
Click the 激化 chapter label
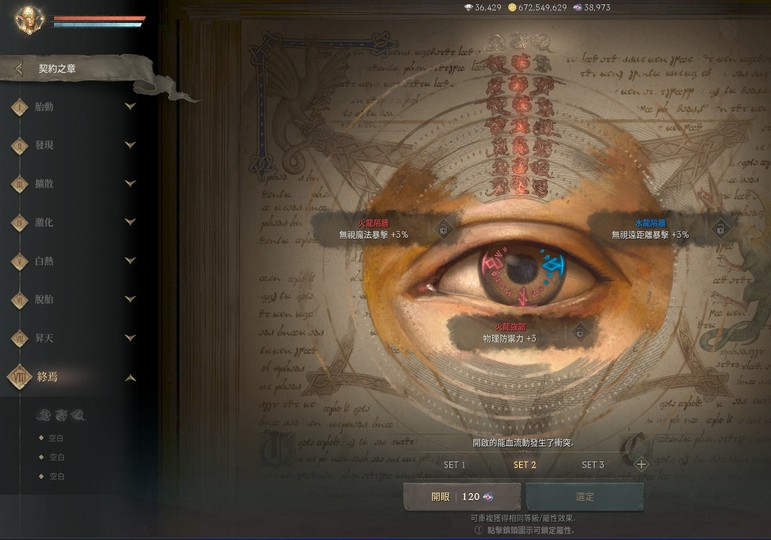tap(44, 222)
